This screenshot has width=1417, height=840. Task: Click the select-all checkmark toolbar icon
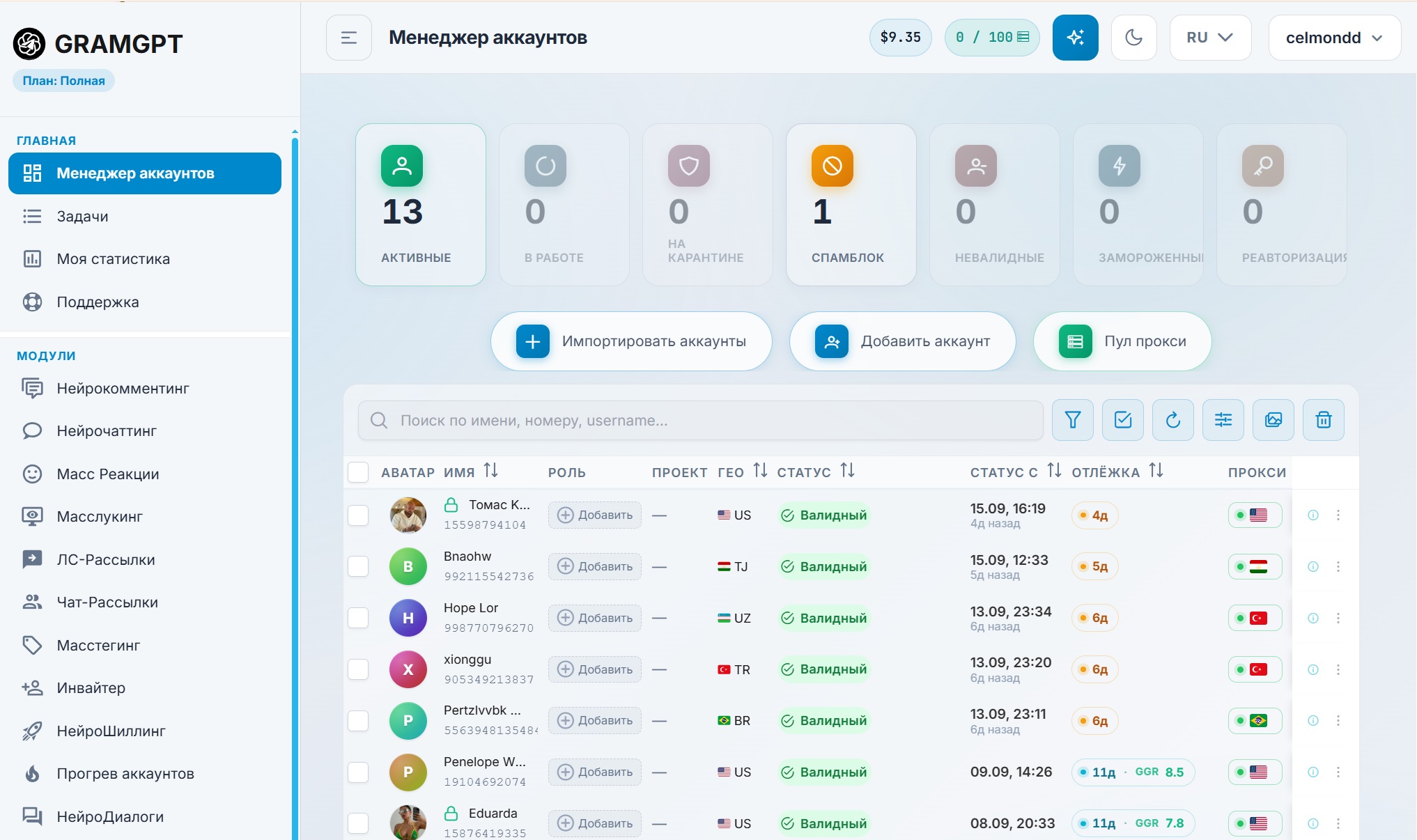coord(1123,420)
